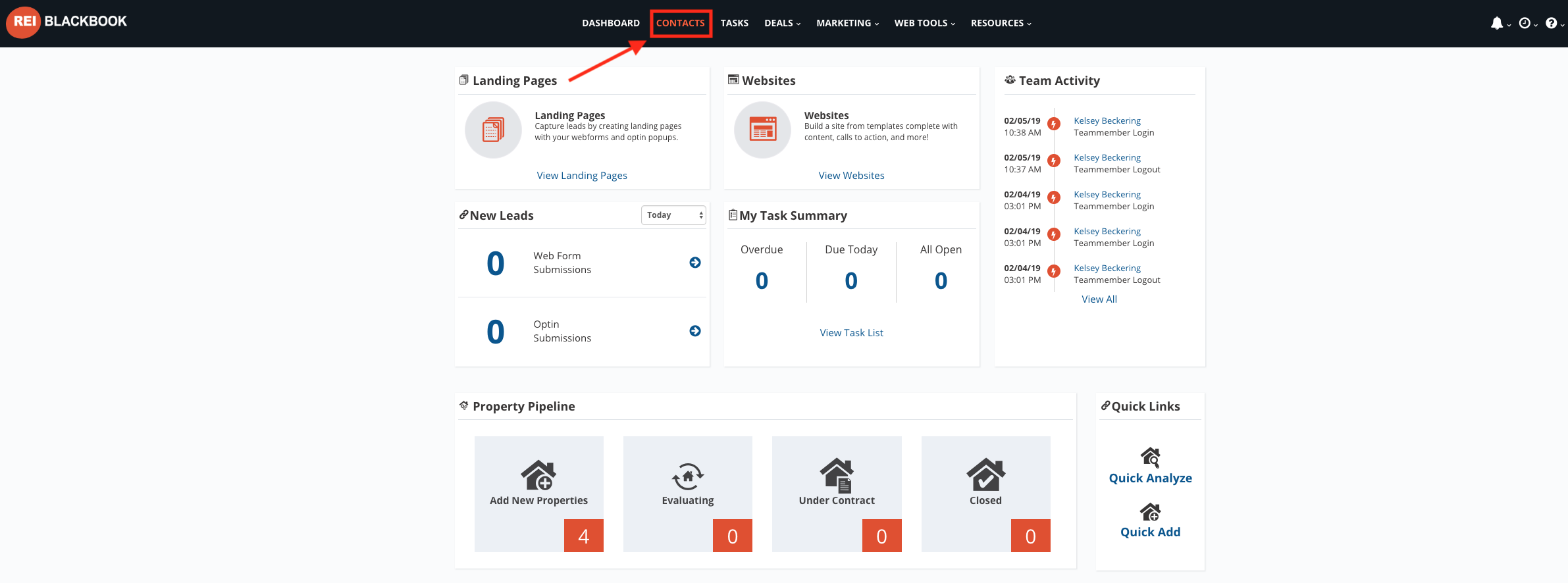Click the Property Pipeline header icon
The image size is (1568, 583).
pyautogui.click(x=464, y=405)
